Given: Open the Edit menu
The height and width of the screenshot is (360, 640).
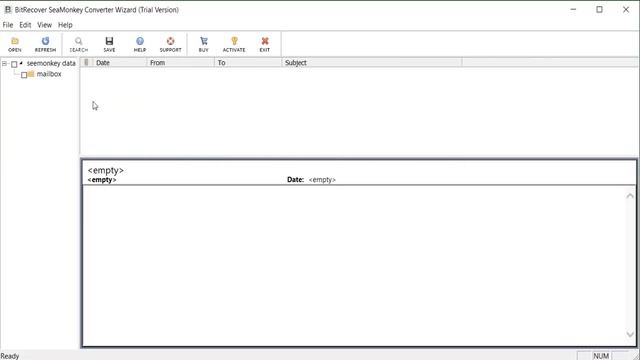Looking at the screenshot, I should click(x=25, y=25).
